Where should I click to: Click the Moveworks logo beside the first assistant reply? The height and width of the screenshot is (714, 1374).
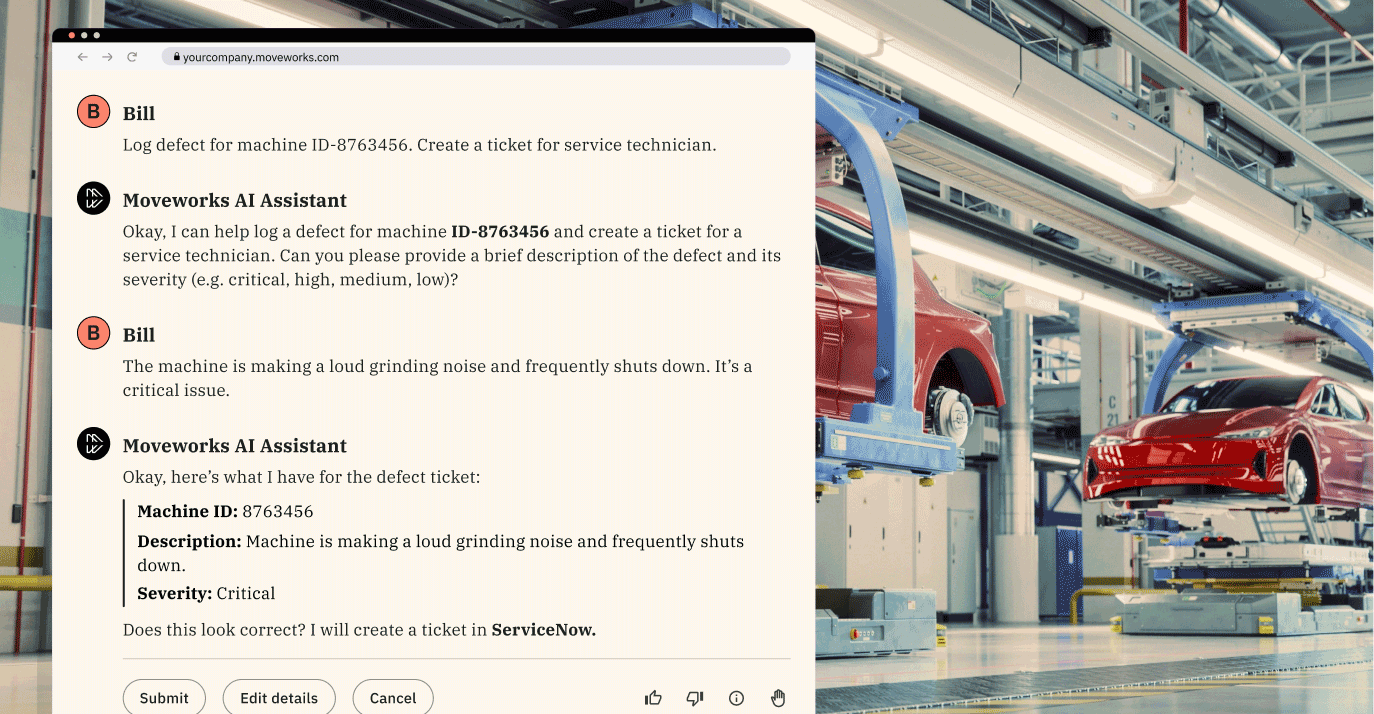93,198
